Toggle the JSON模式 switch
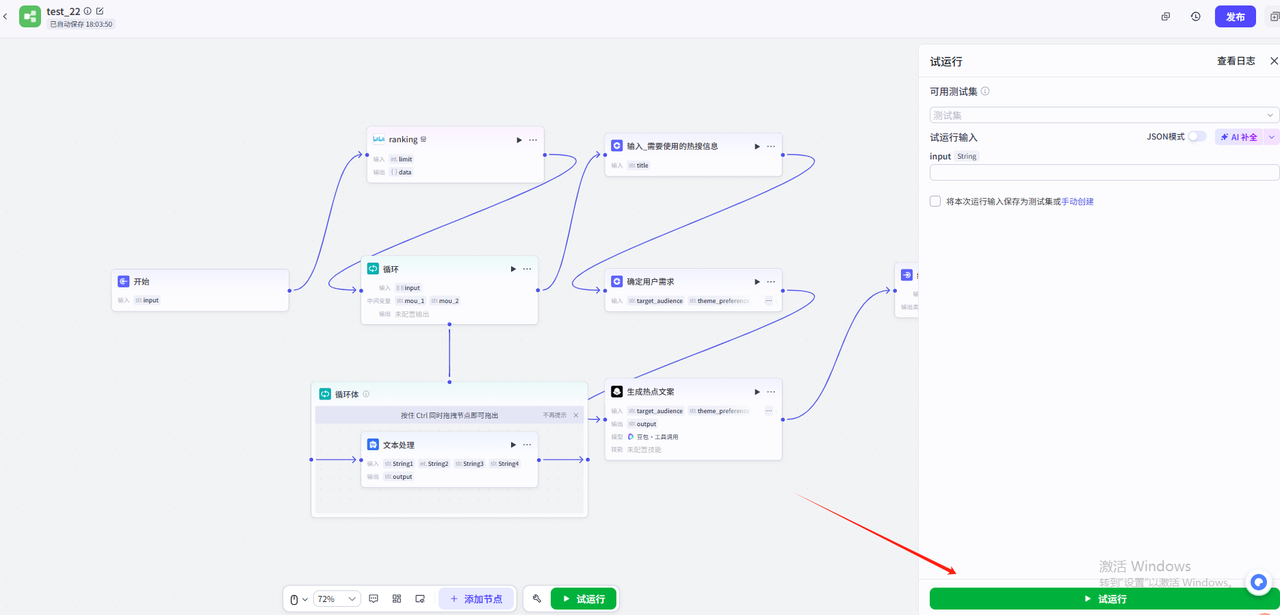Image resolution: width=1280 pixels, height=615 pixels. 1196,137
